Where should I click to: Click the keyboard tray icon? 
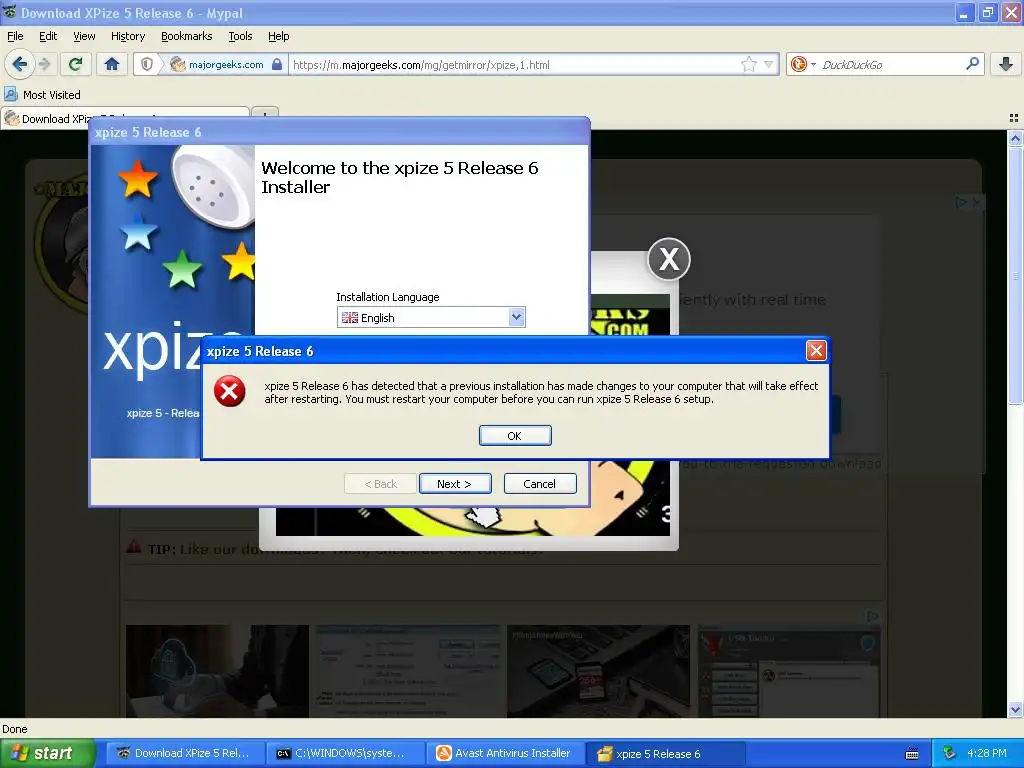(x=912, y=754)
